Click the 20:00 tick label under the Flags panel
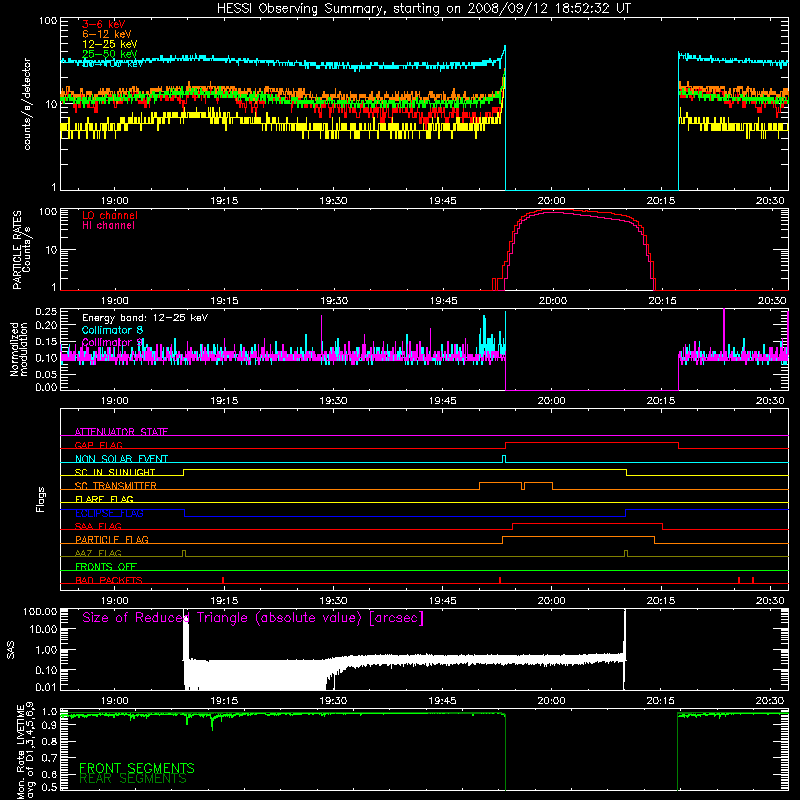 click(552, 601)
